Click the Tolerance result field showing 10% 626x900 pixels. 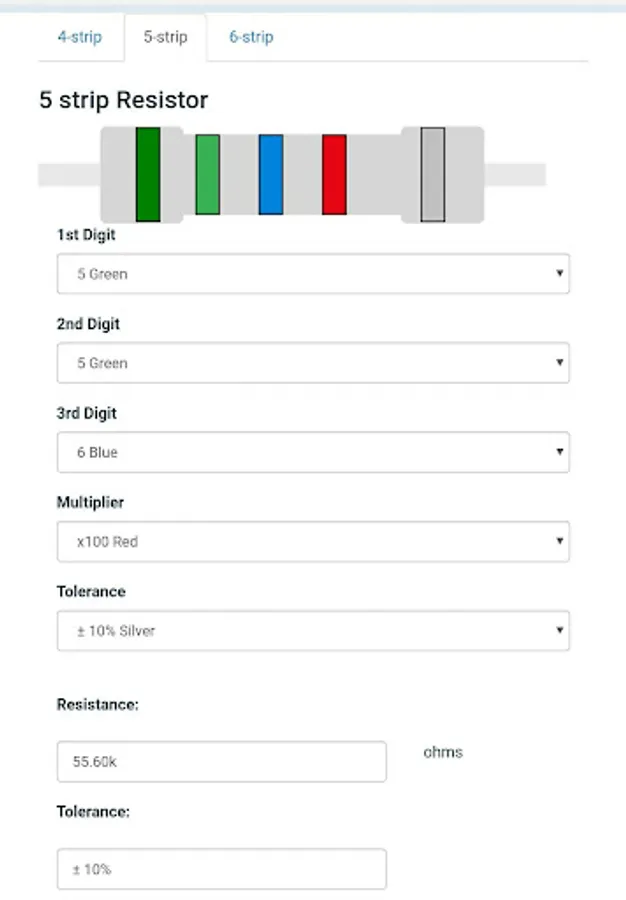point(221,868)
